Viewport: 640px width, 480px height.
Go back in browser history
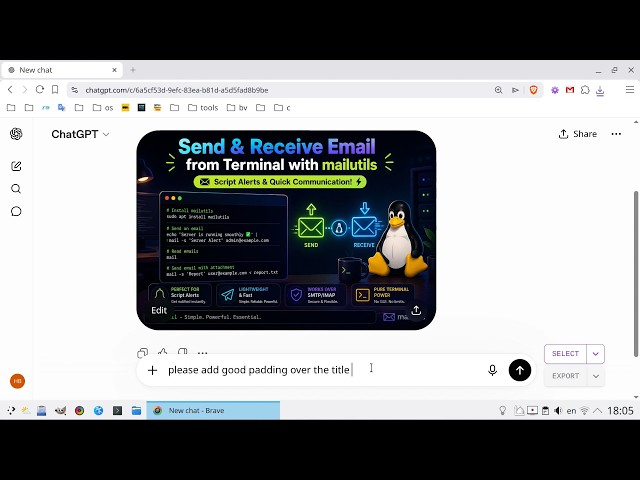pyautogui.click(x=10, y=90)
